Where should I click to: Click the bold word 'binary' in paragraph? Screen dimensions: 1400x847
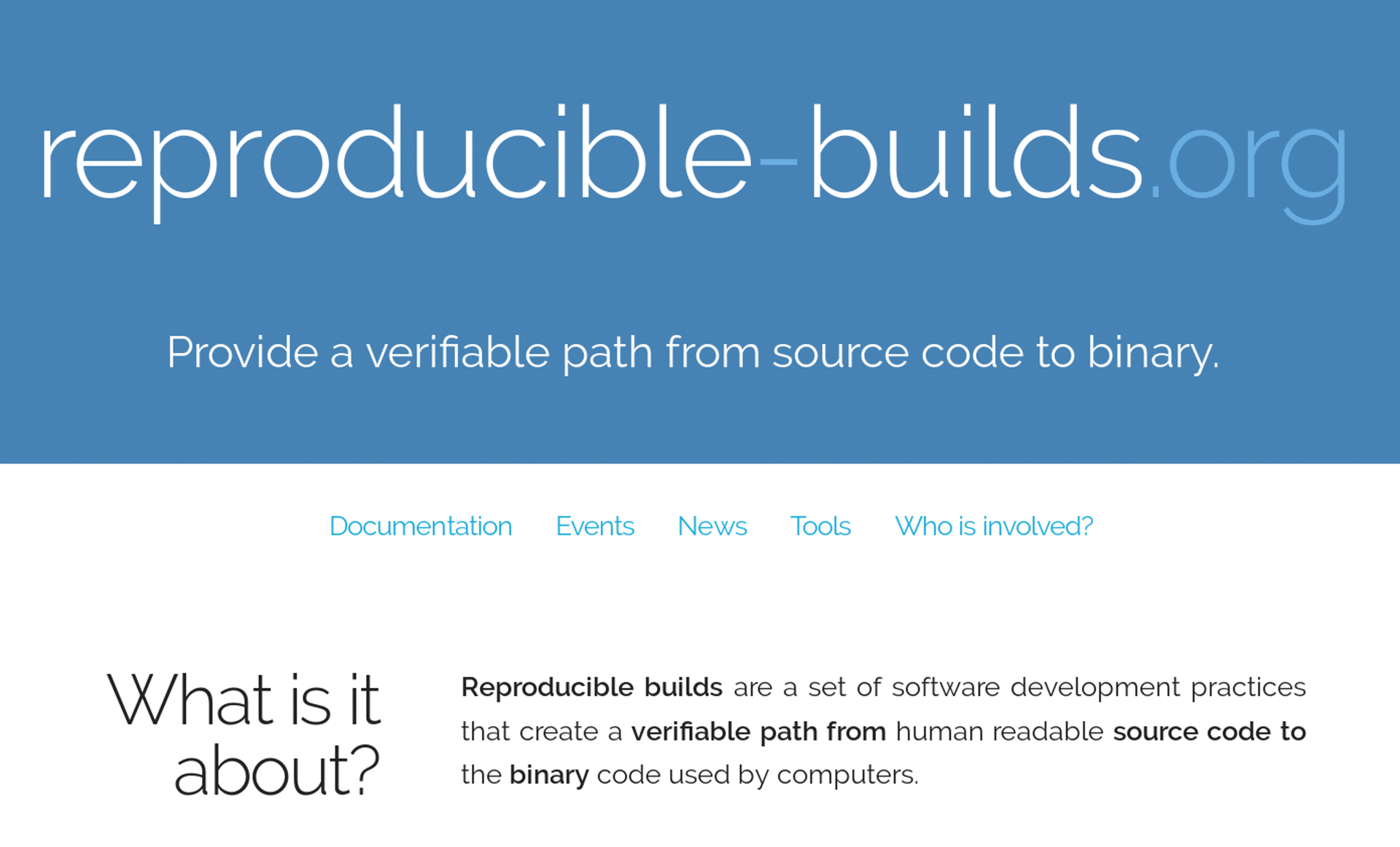coord(548,775)
